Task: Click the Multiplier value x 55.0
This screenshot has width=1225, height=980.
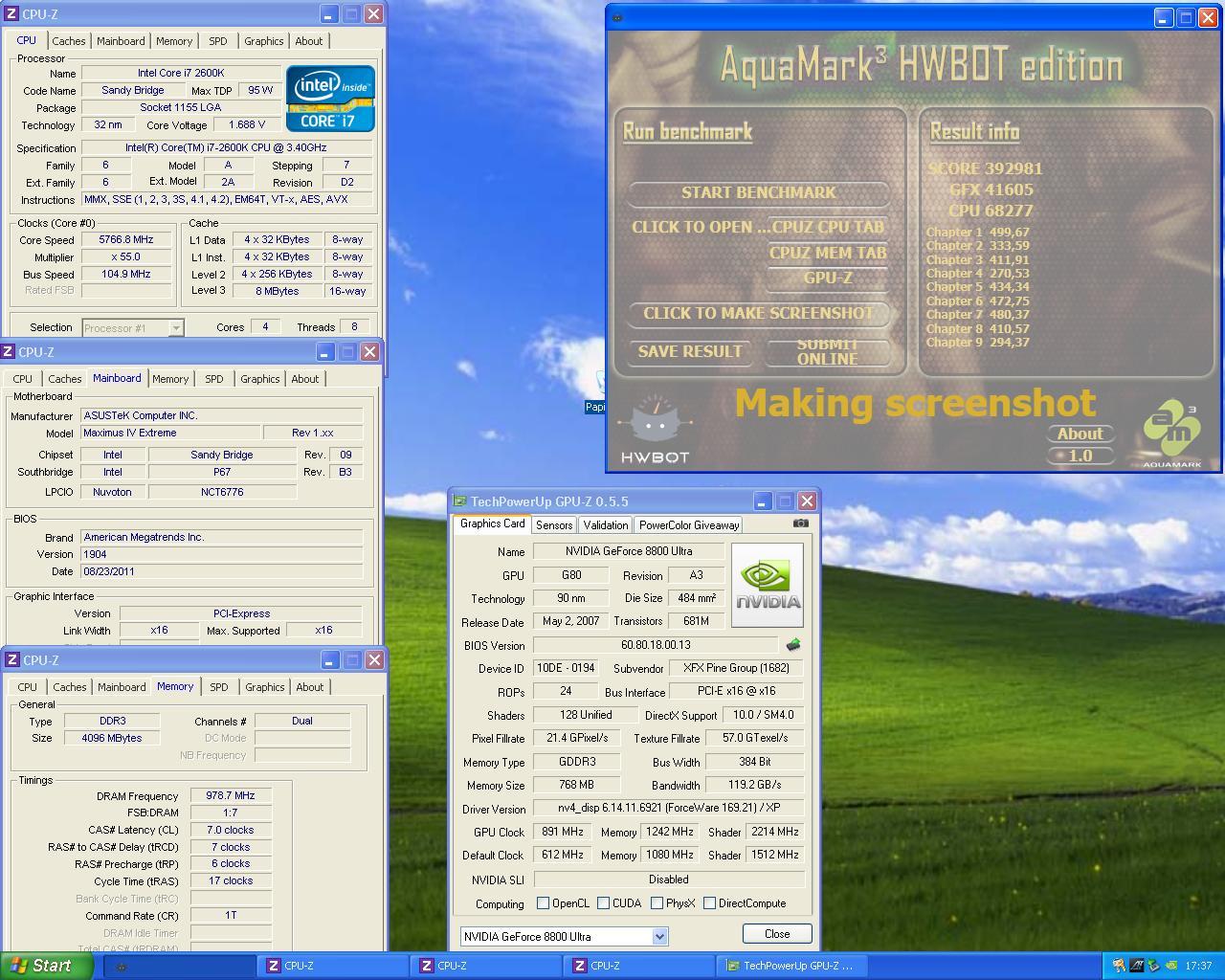Action: point(126,257)
